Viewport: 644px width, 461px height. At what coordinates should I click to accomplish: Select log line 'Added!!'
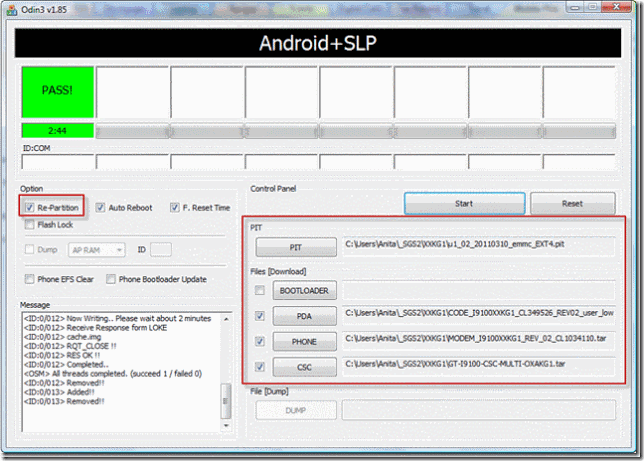click(x=59, y=392)
